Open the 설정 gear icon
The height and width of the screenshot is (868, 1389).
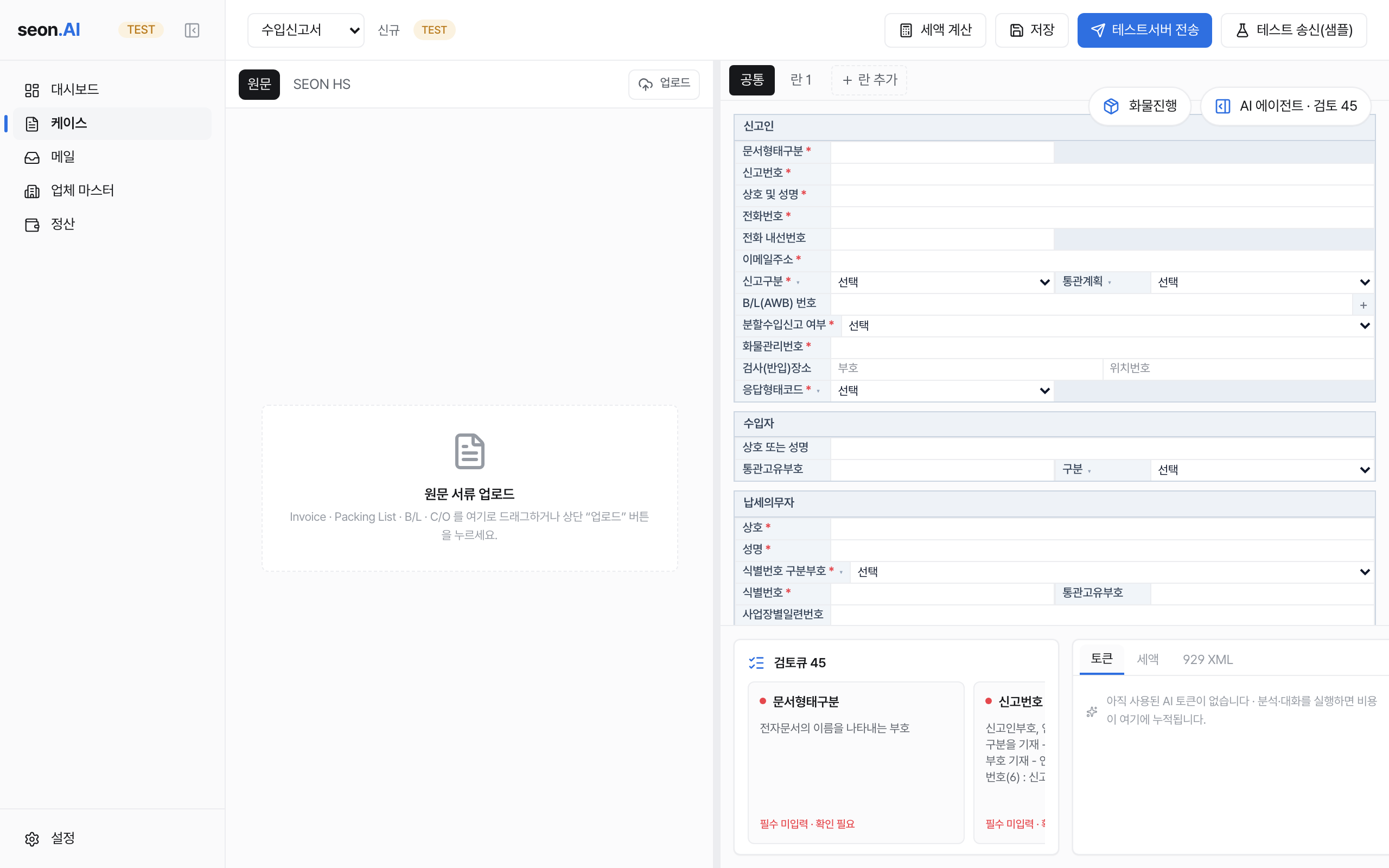32,839
